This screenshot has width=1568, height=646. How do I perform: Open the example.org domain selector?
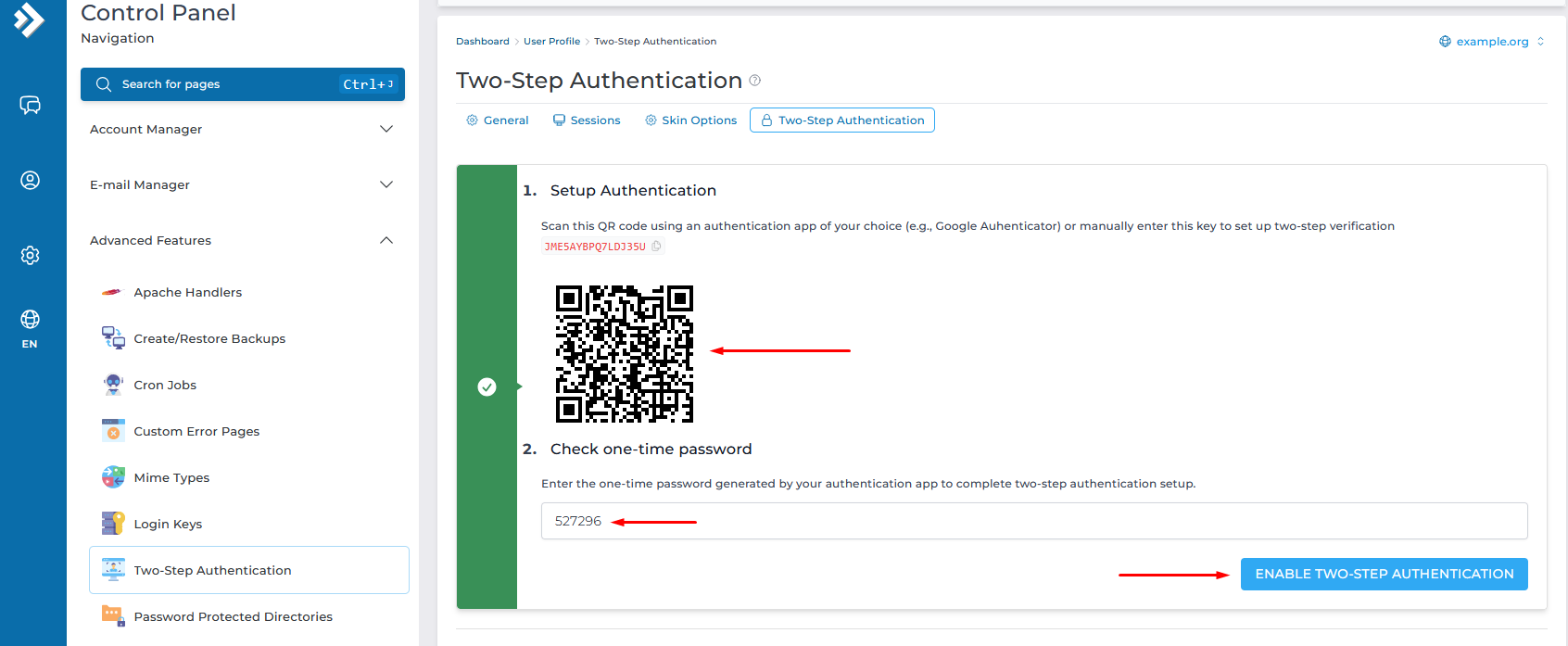coord(1491,42)
